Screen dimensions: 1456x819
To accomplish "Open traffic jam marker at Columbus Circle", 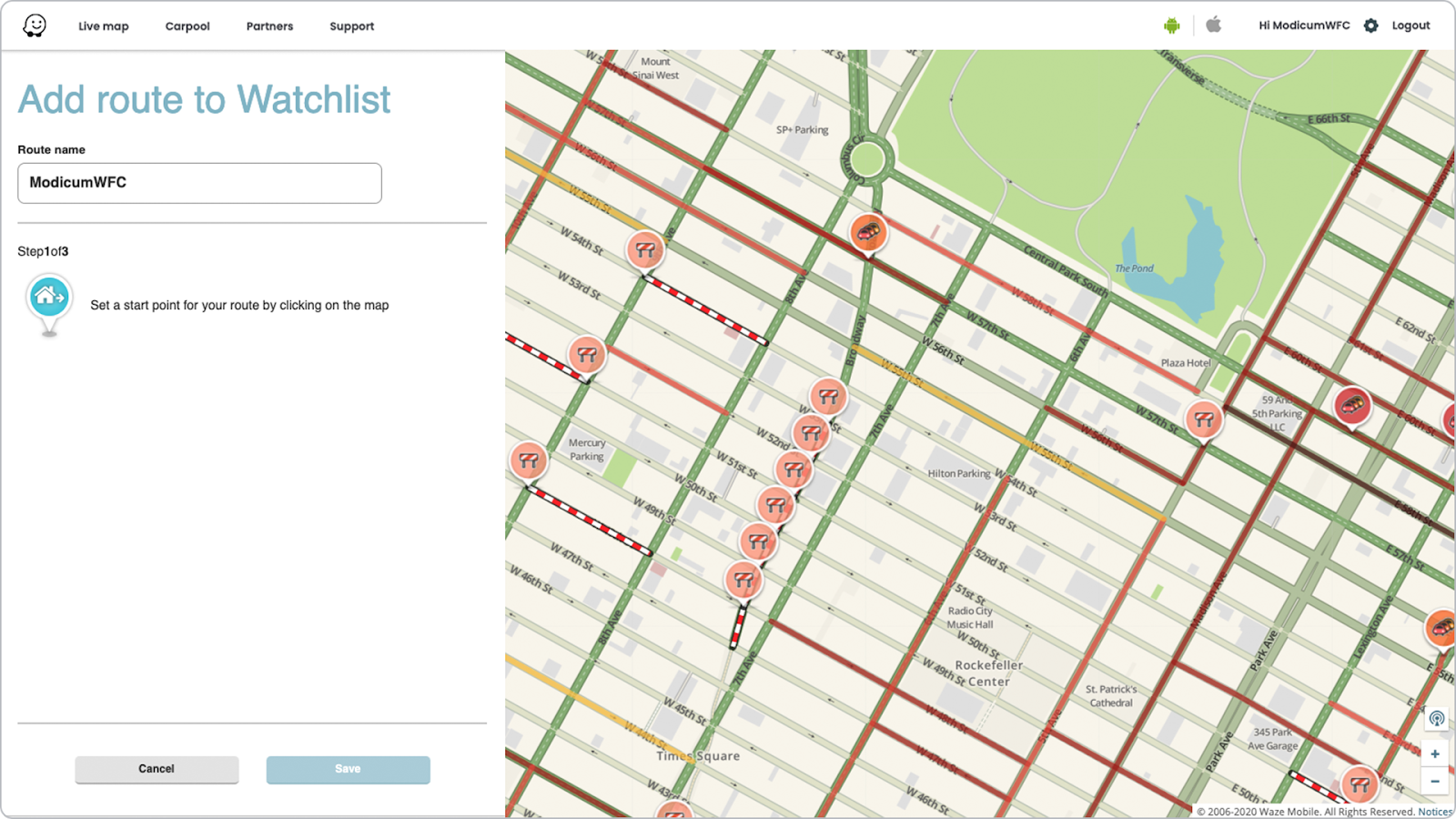I will (x=869, y=232).
